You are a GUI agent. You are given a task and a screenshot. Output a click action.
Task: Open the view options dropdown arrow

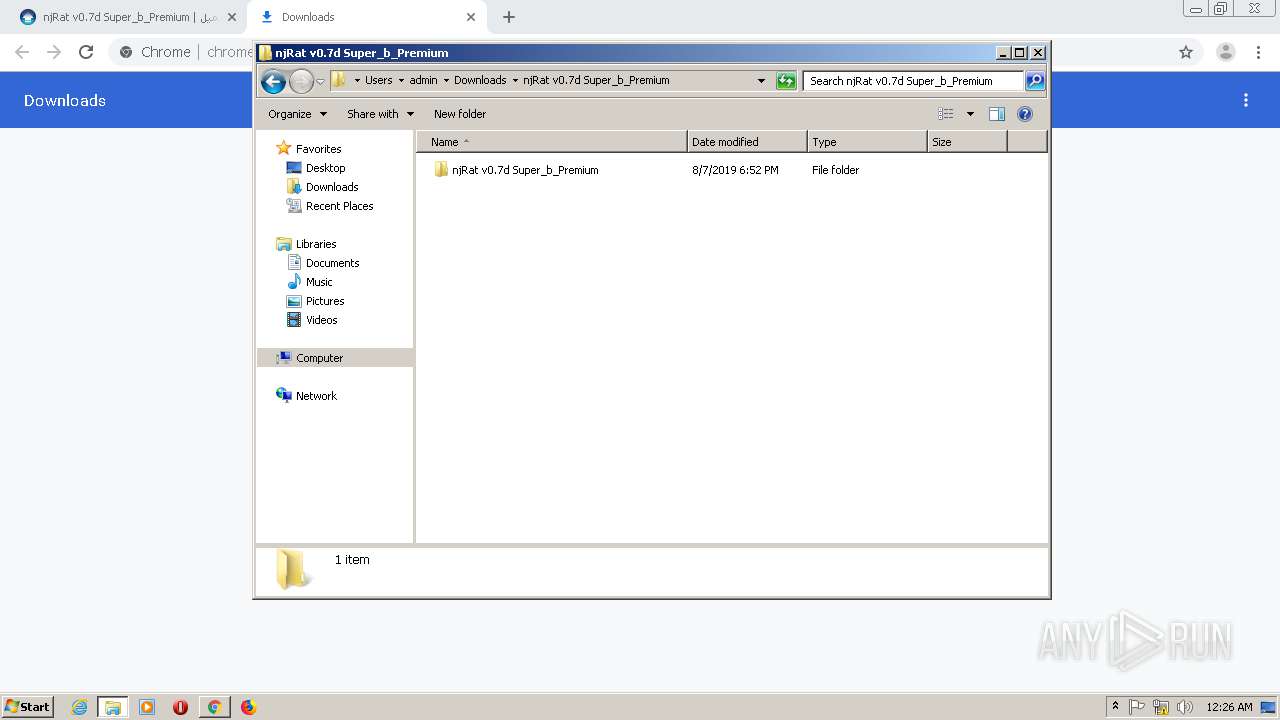point(970,114)
